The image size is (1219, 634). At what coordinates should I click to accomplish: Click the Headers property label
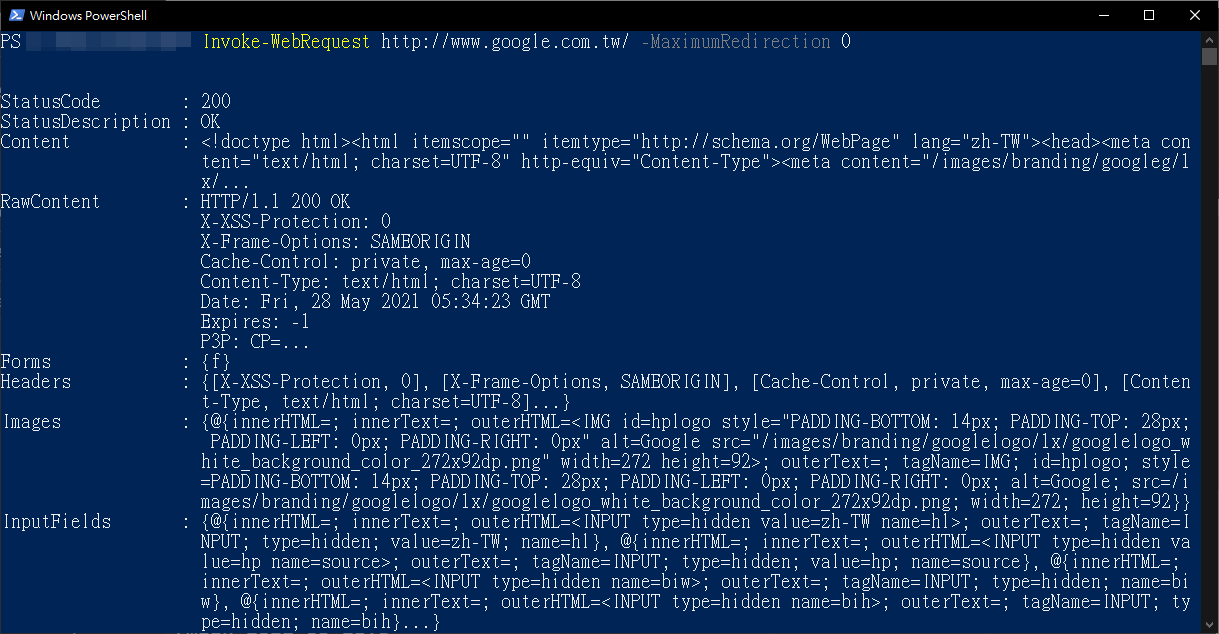(x=35, y=381)
